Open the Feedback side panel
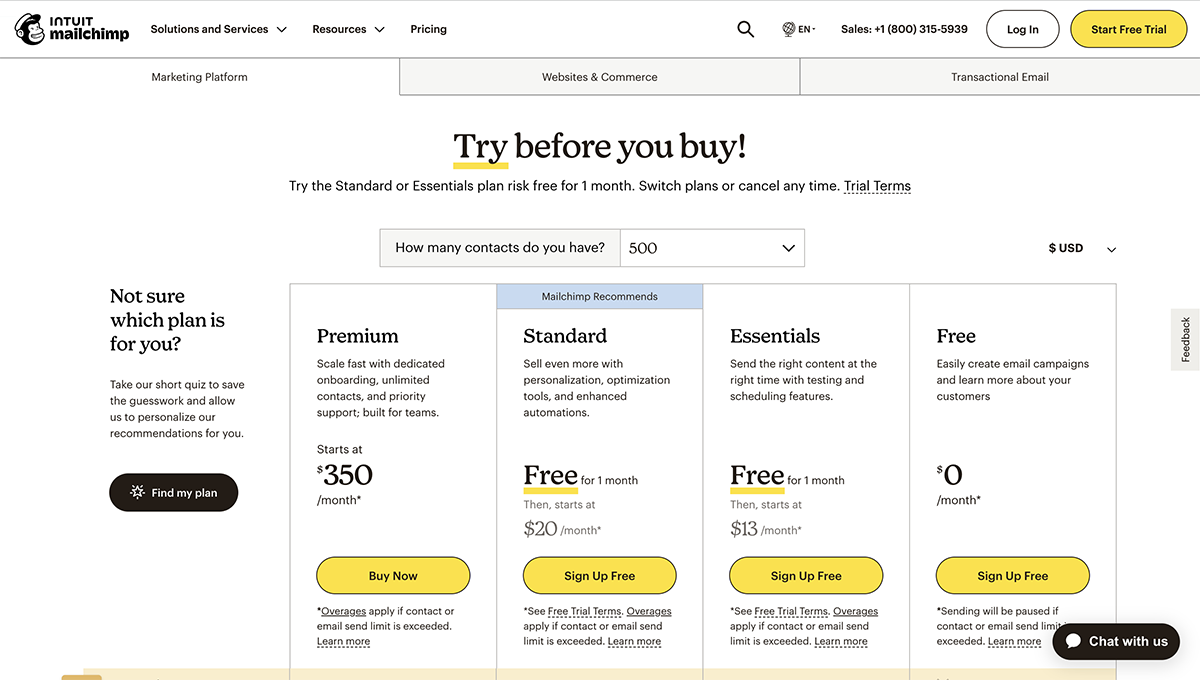 [1184, 339]
